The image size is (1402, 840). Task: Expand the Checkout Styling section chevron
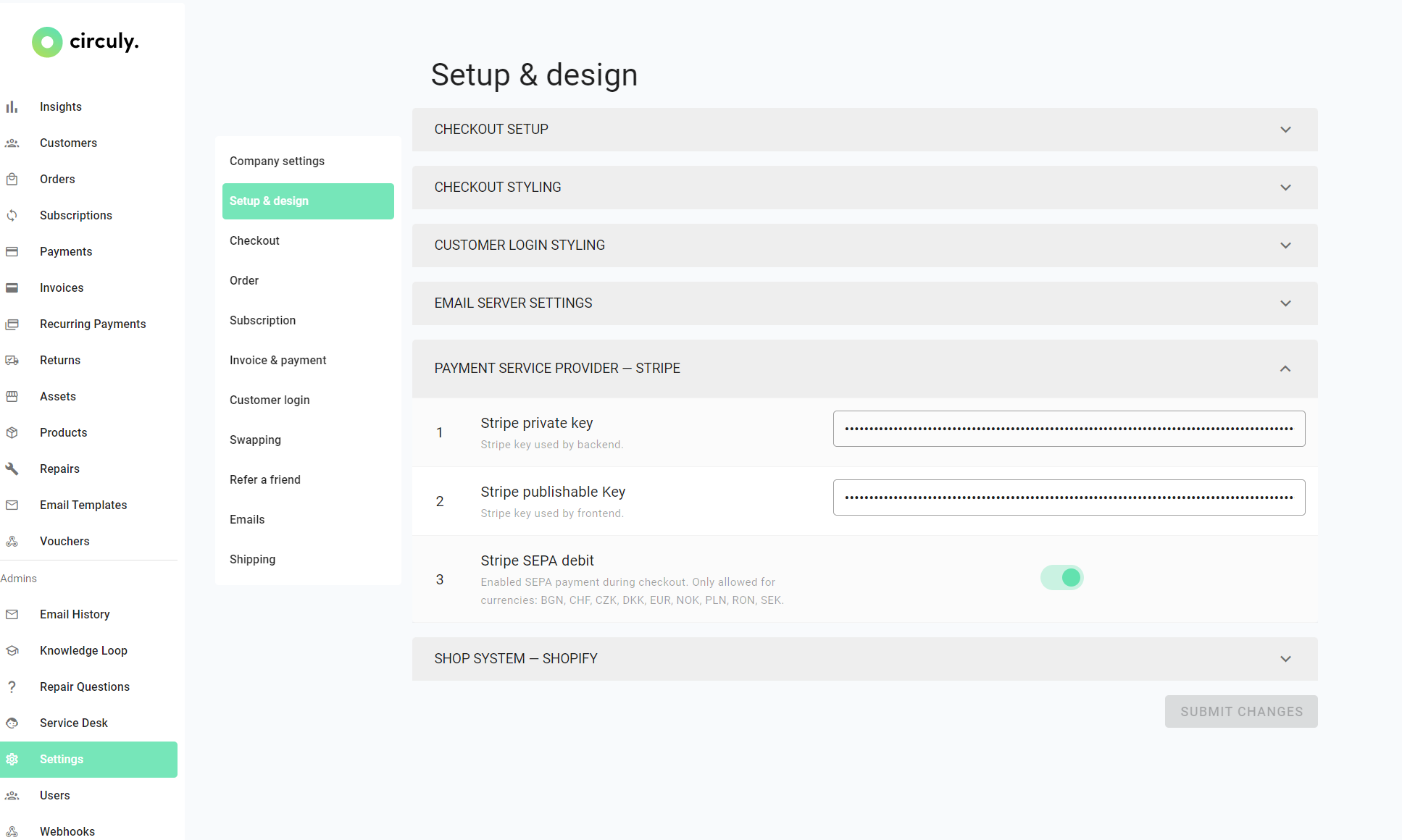pyautogui.click(x=1285, y=188)
